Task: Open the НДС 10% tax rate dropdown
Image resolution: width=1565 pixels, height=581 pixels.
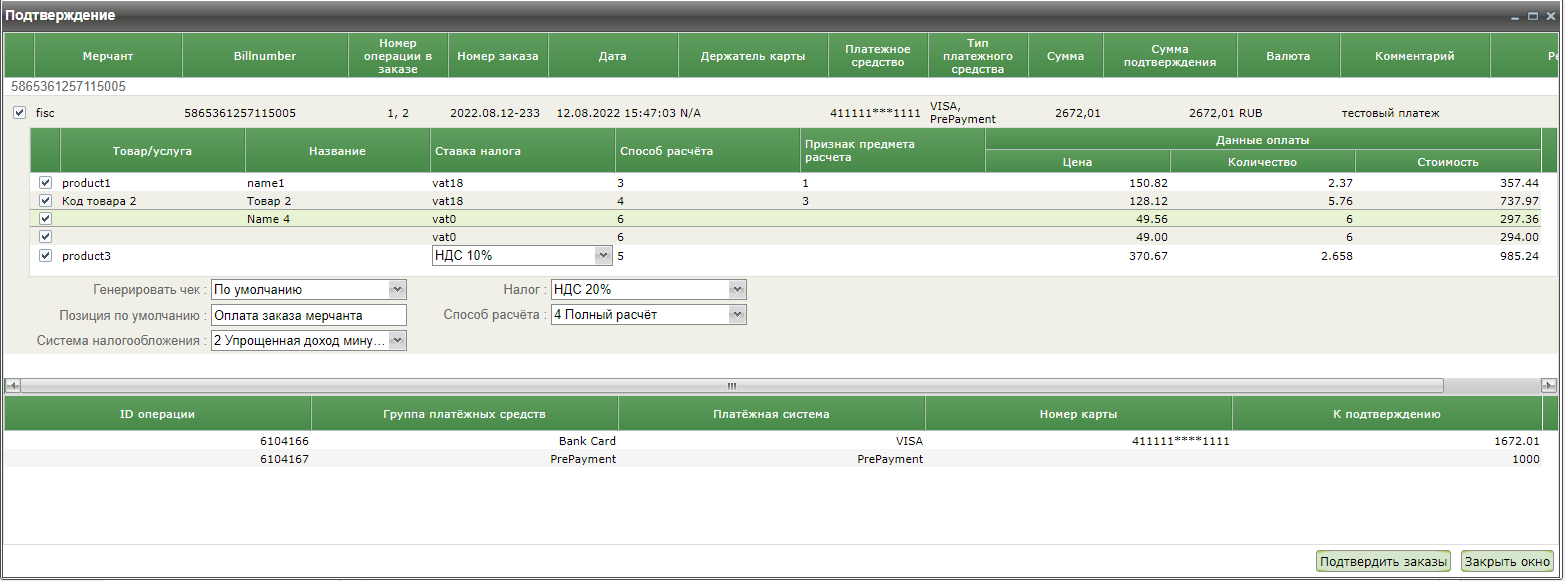Action: coord(602,256)
